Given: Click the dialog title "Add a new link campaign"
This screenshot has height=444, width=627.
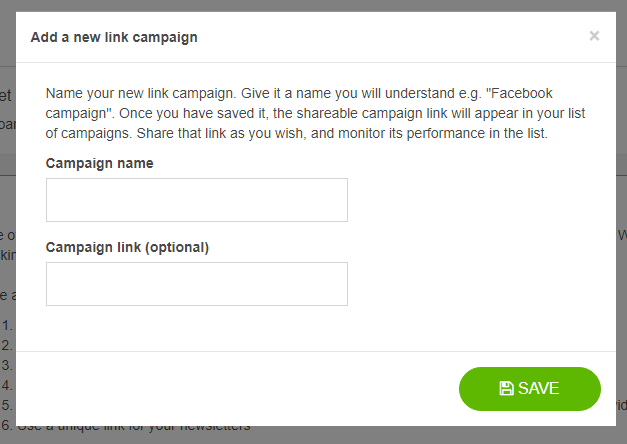Looking at the screenshot, I should (x=114, y=37).
